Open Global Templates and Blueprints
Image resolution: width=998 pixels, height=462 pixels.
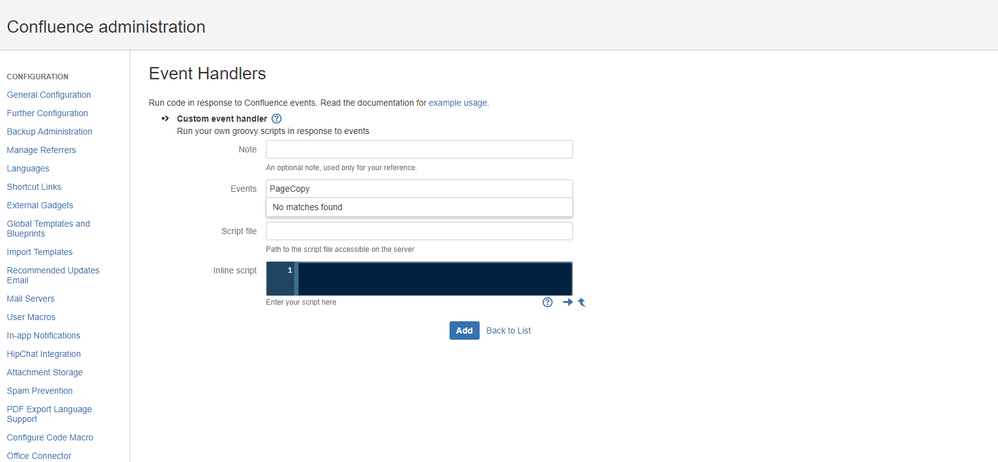(x=48, y=228)
